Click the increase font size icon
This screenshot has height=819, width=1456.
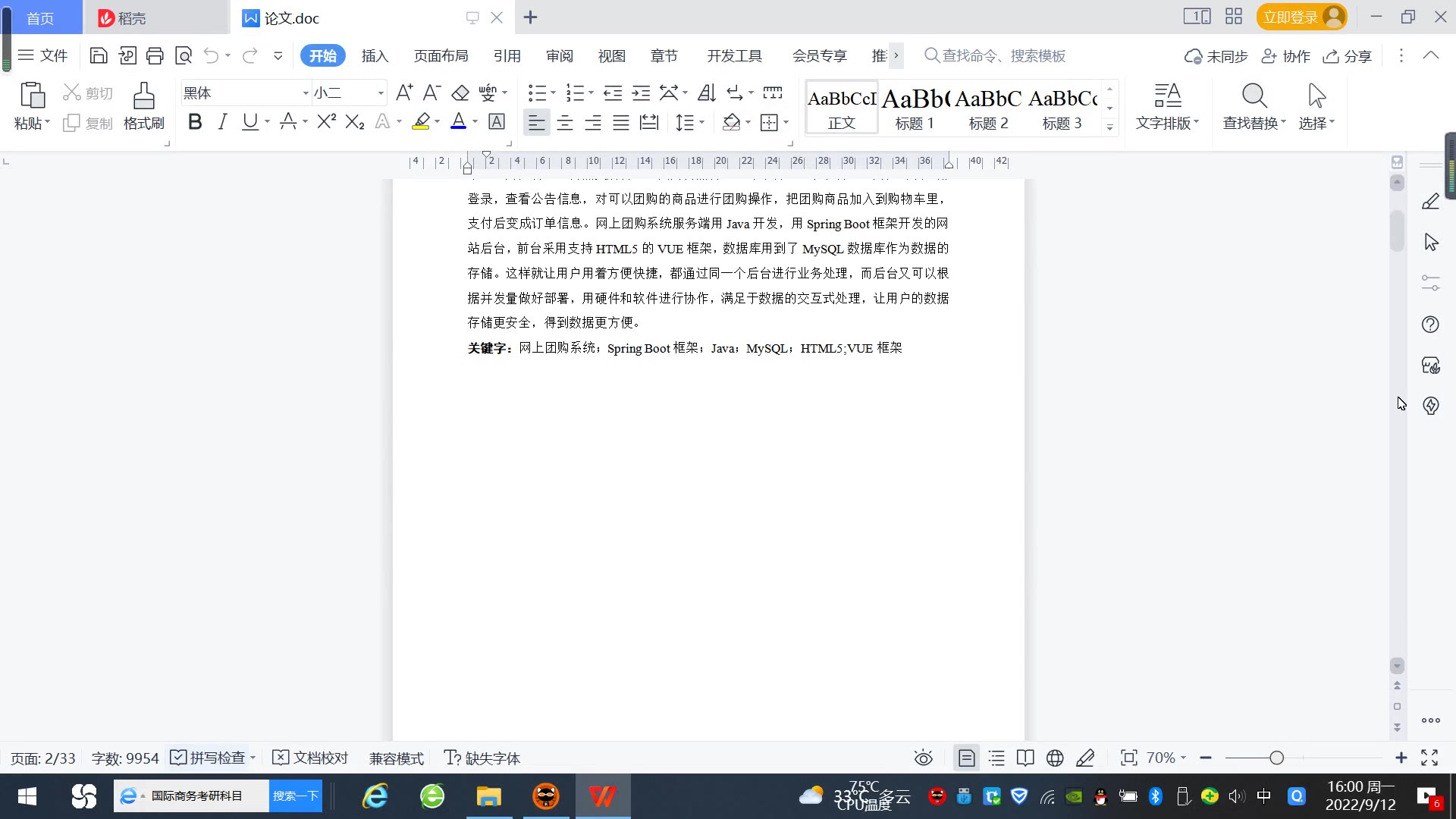(404, 93)
